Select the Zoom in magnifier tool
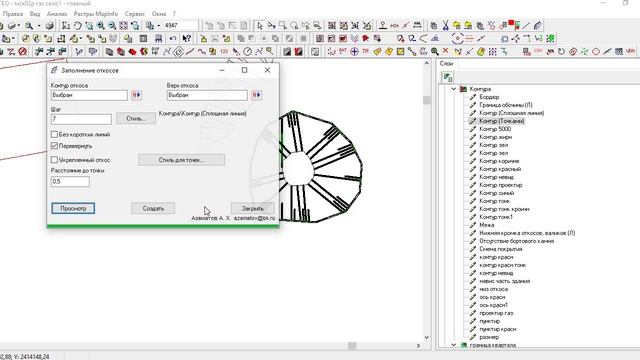 pos(100,26)
